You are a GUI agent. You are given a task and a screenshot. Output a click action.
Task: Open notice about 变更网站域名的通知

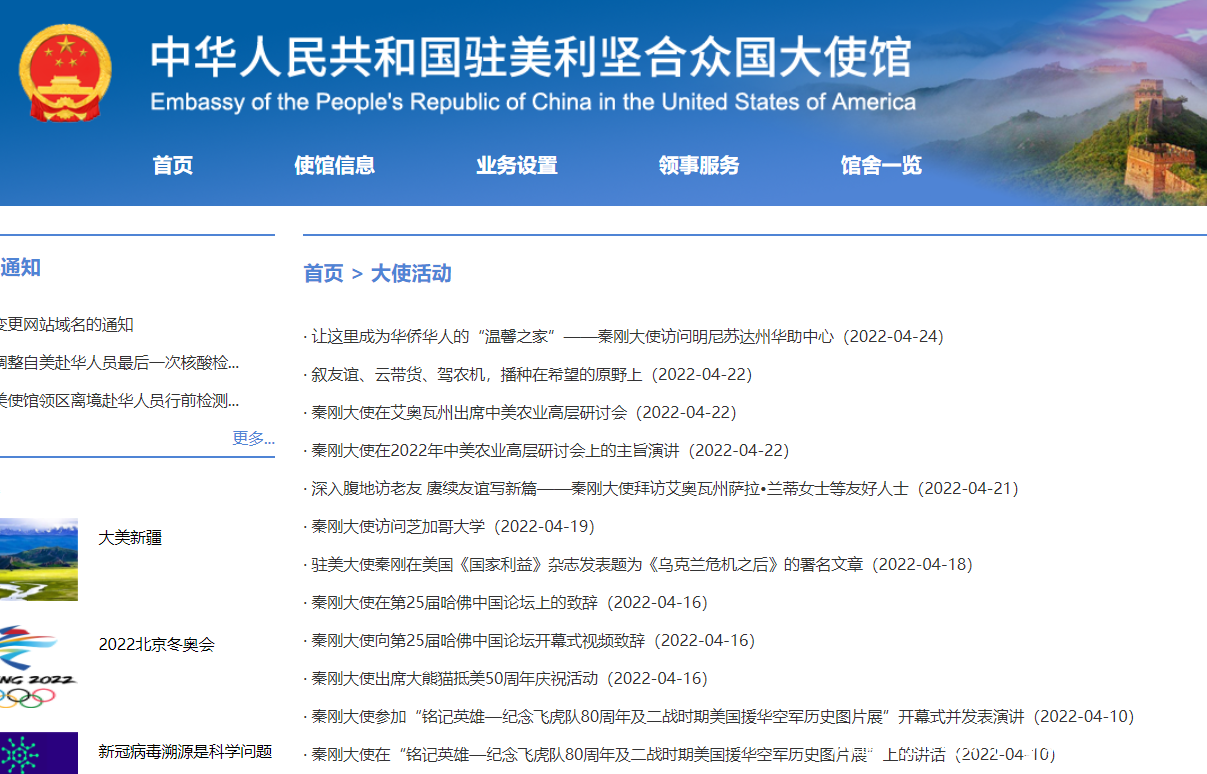[67, 325]
